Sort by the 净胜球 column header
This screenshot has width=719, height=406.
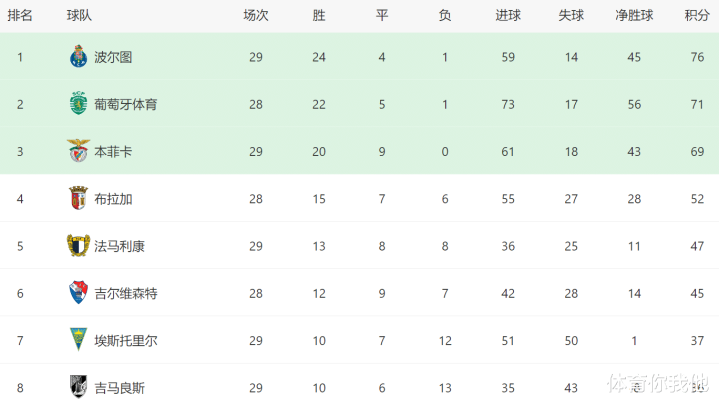pyautogui.click(x=634, y=15)
